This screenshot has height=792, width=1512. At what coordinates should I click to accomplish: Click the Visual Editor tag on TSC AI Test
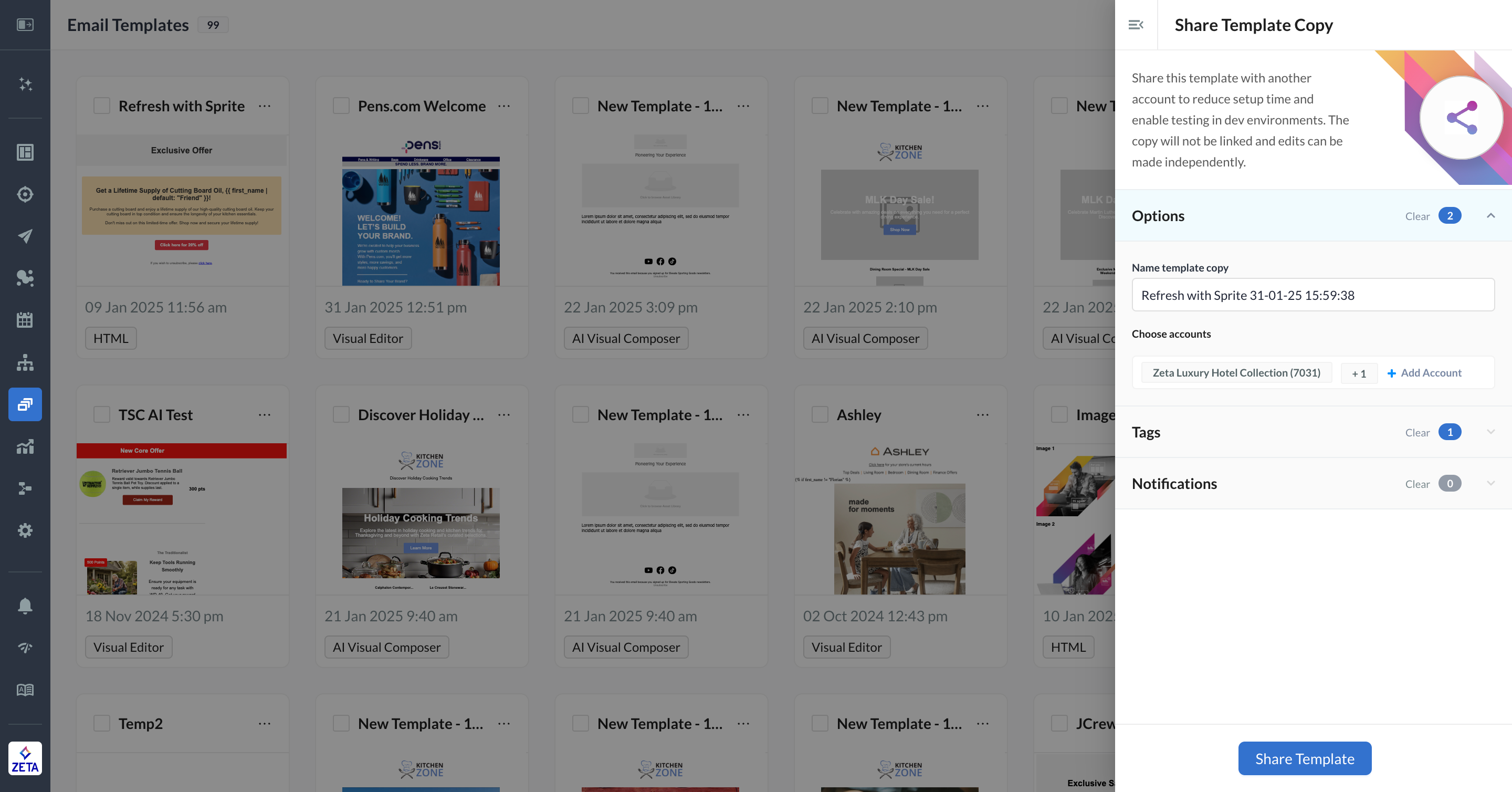pos(129,648)
